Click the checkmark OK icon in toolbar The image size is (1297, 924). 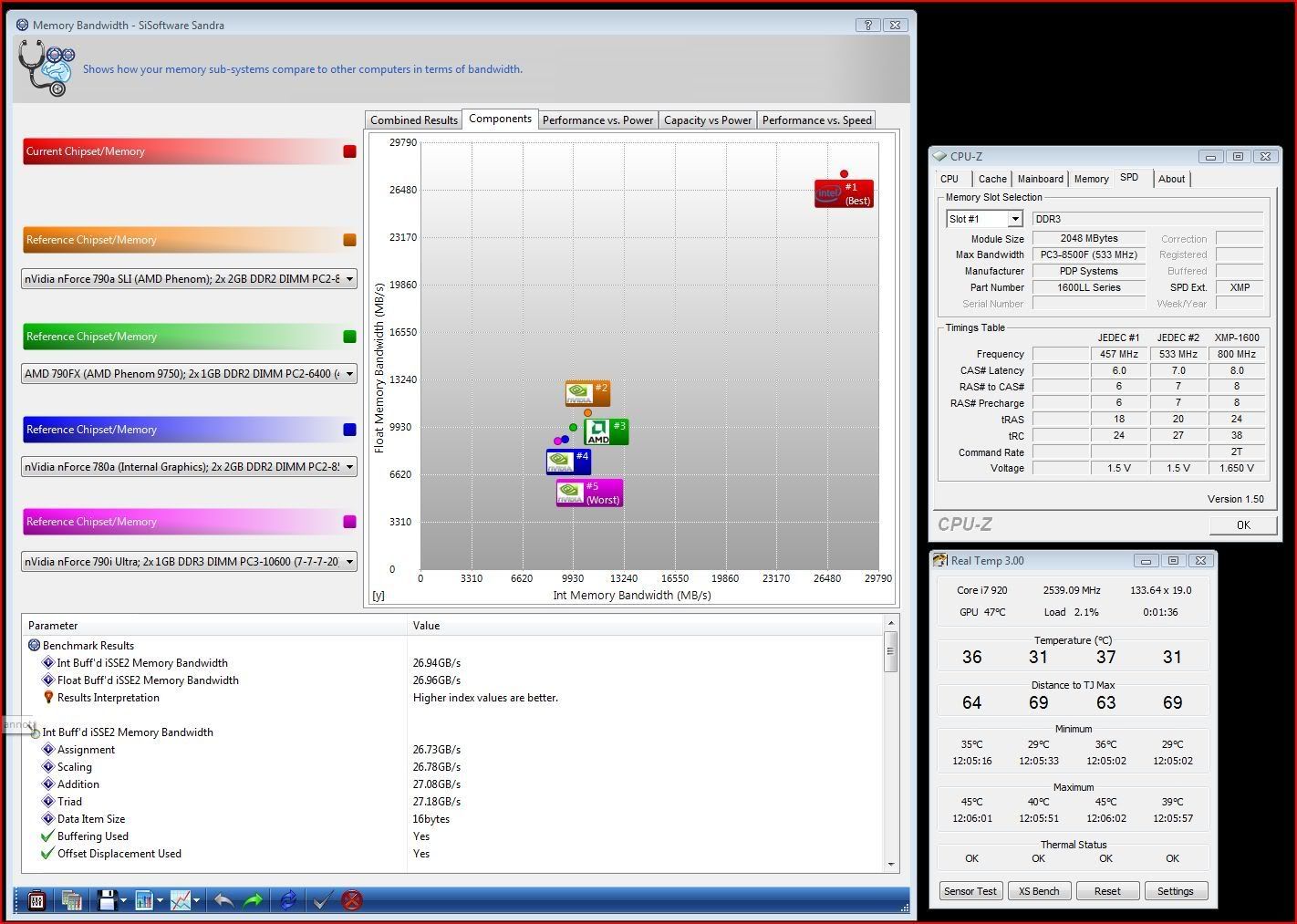coord(321,900)
